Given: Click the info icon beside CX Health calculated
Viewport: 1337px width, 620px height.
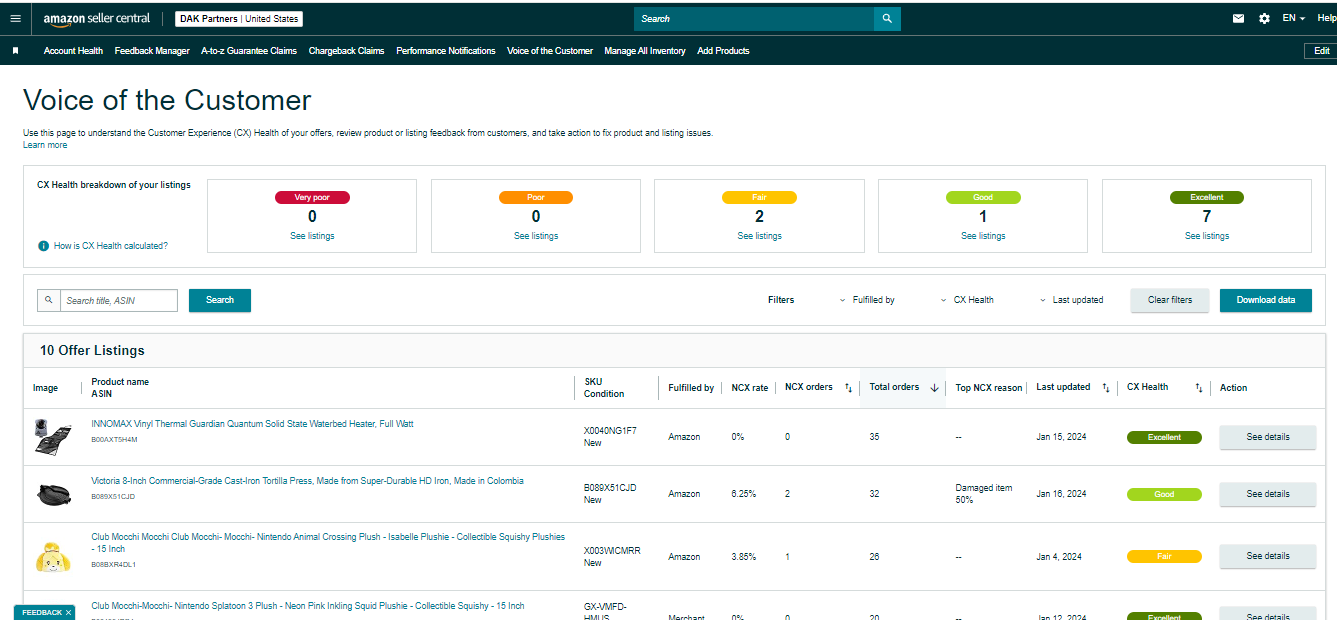Looking at the screenshot, I should (44, 246).
